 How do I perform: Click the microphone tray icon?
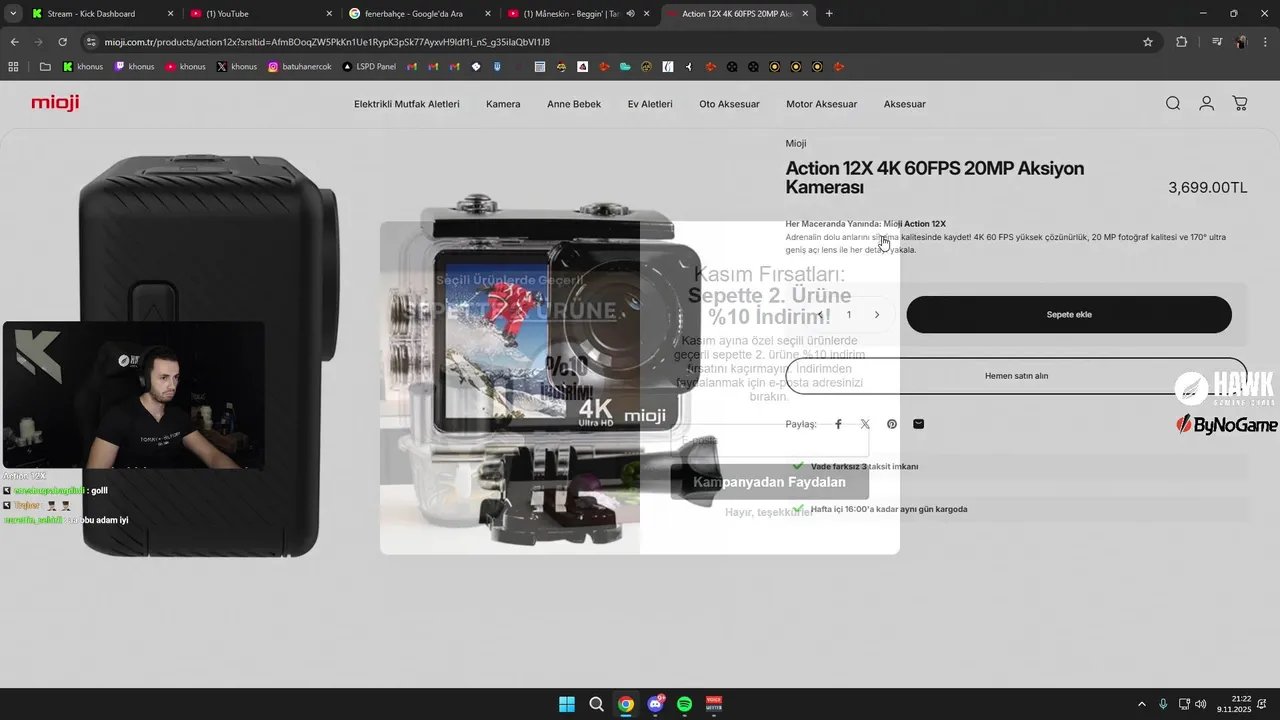1162,704
